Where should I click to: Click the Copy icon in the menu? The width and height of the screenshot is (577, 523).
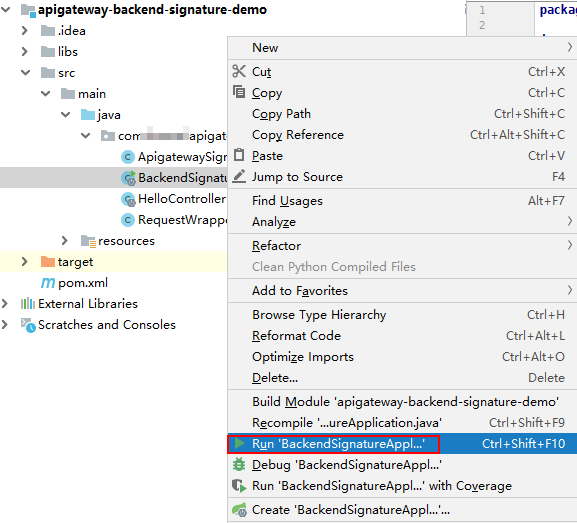239,92
